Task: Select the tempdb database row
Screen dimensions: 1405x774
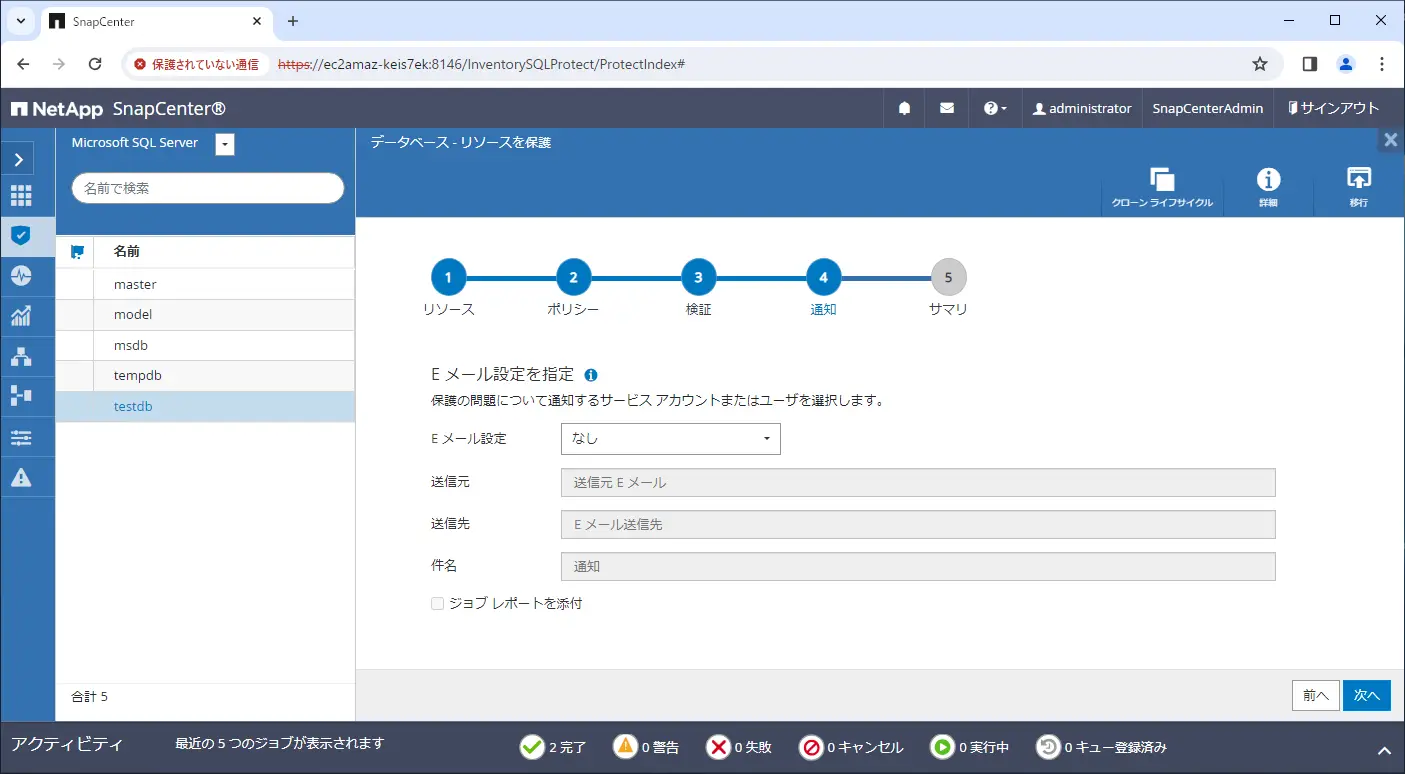Action: [x=205, y=376]
